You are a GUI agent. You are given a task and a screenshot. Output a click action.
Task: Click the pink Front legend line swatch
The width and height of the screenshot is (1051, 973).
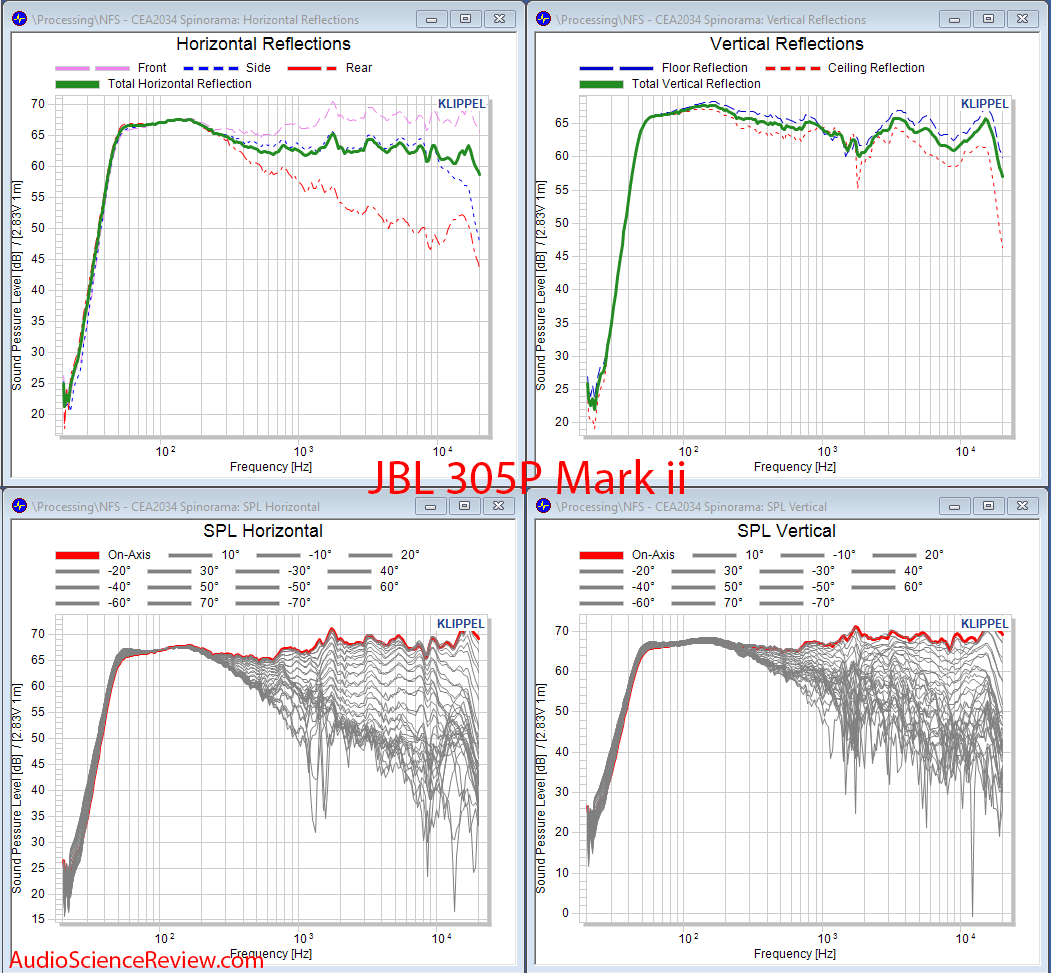click(92, 68)
